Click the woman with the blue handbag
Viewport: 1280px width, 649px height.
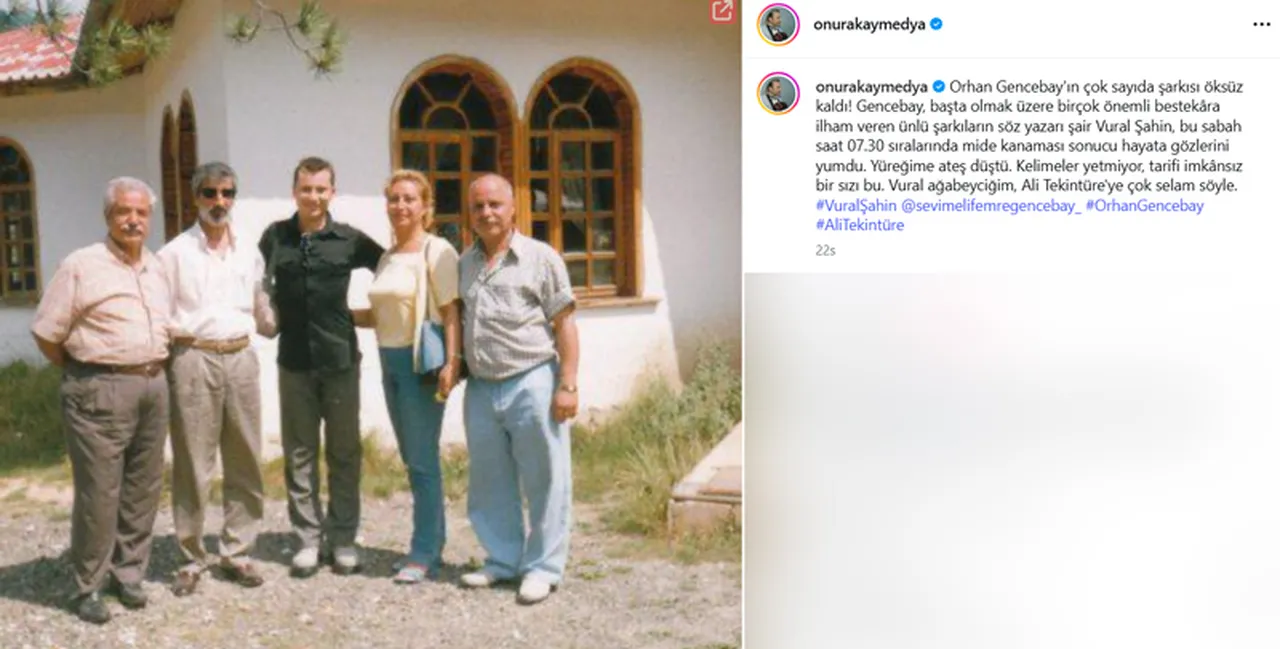[x=411, y=375]
